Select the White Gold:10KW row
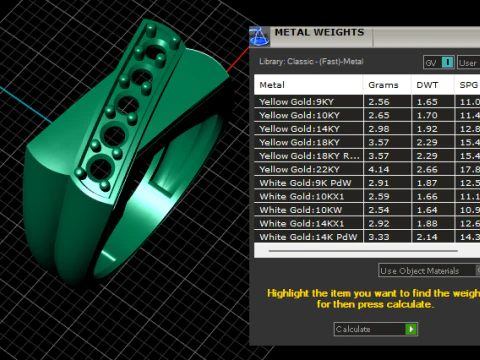The width and height of the screenshot is (480, 360). pyautogui.click(x=367, y=210)
